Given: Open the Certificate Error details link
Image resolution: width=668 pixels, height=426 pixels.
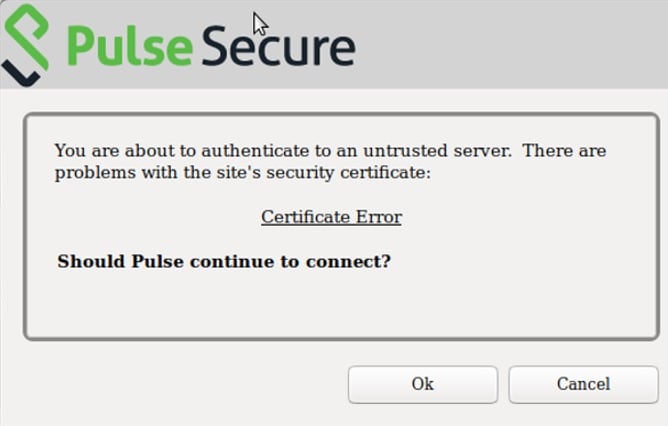Looking at the screenshot, I should (331, 217).
